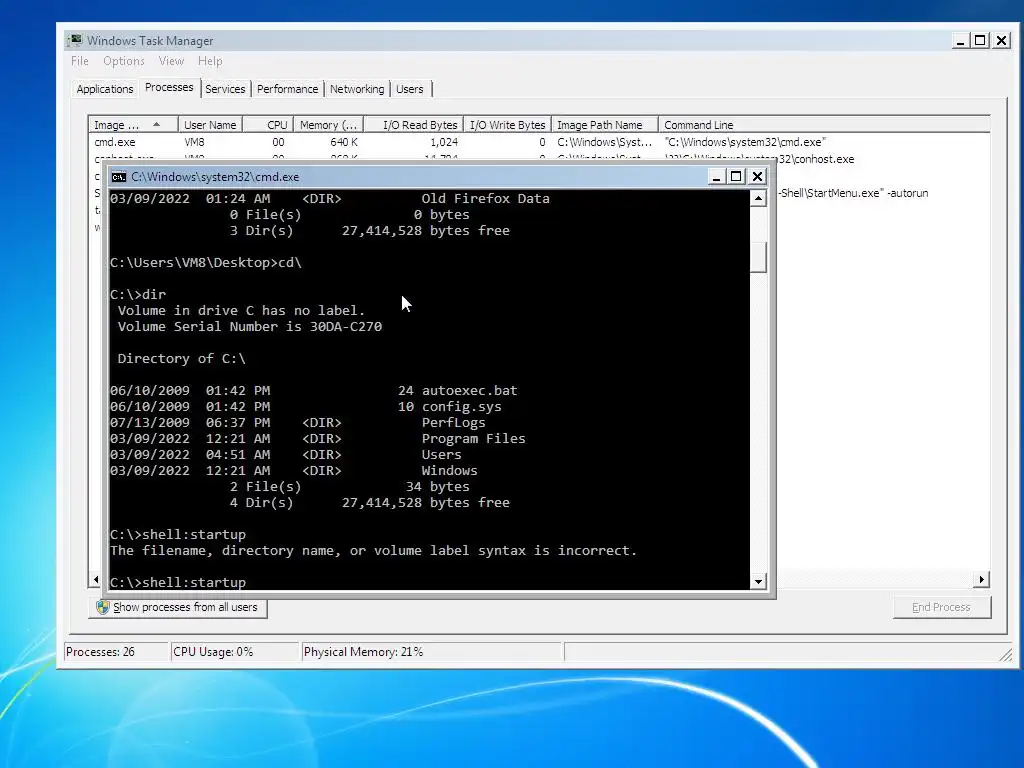This screenshot has height=768, width=1024.
Task: Sort by Memory column header
Action: [x=328, y=125]
